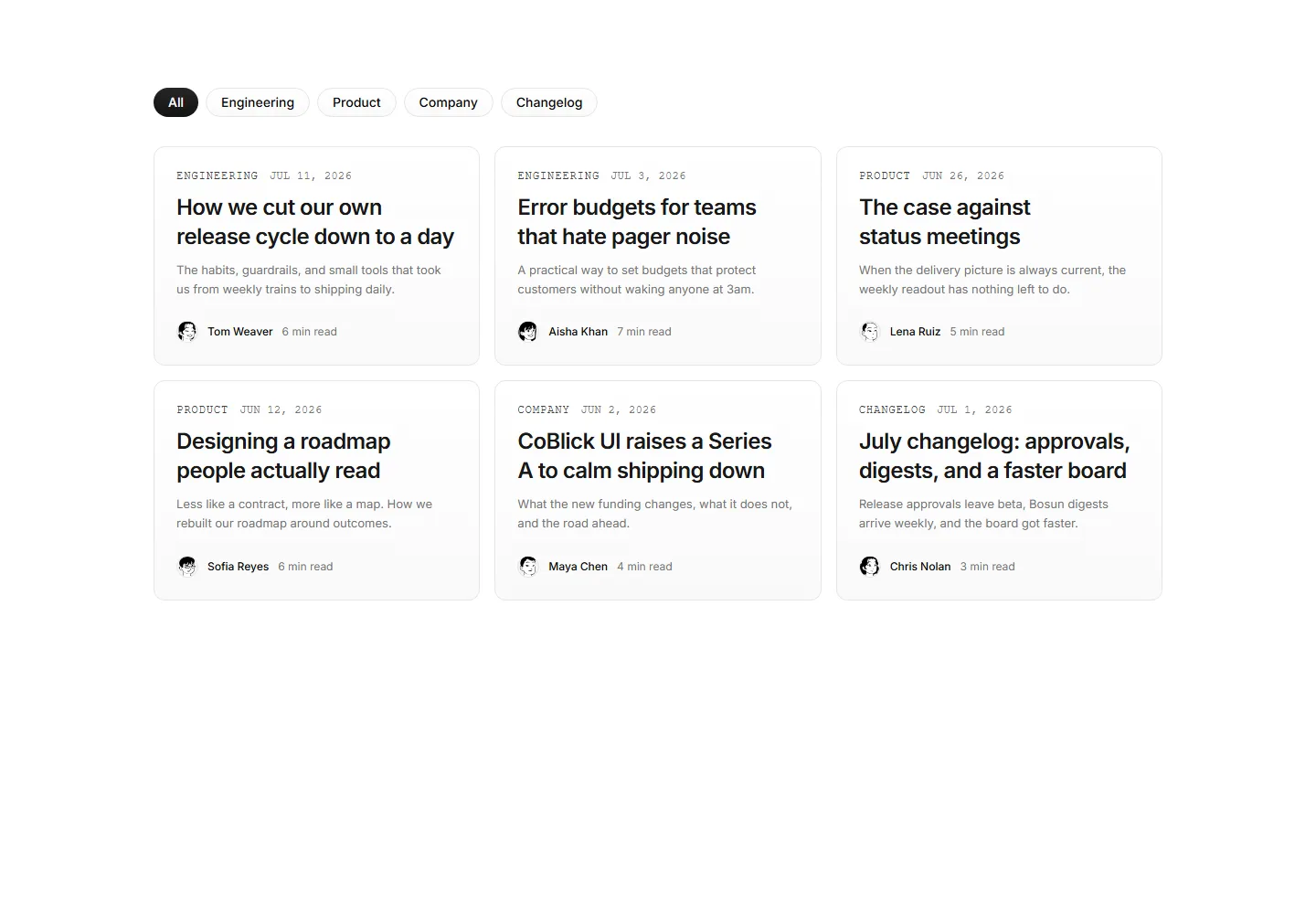Open 'The case against status meetings' post
Image resolution: width=1316 pixels, height=914 pixels.
point(944,222)
